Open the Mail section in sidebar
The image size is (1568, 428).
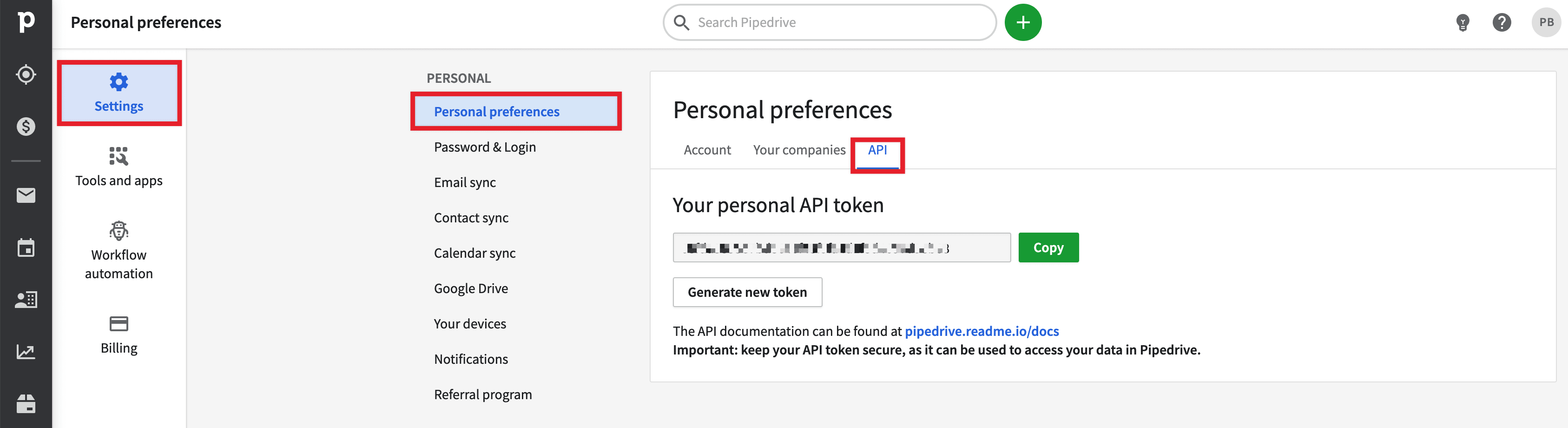point(26,195)
